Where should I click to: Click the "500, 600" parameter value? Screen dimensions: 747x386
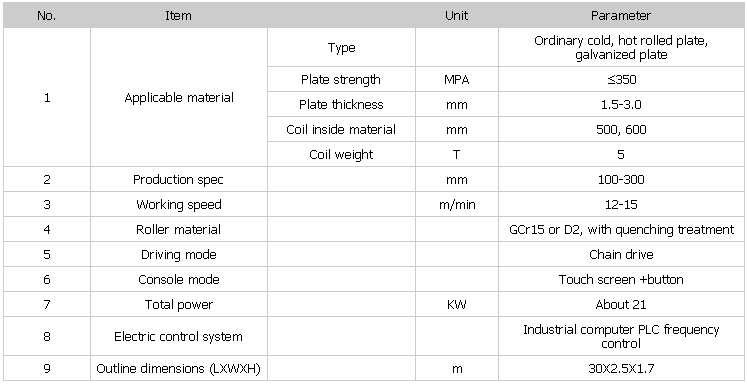(x=621, y=130)
